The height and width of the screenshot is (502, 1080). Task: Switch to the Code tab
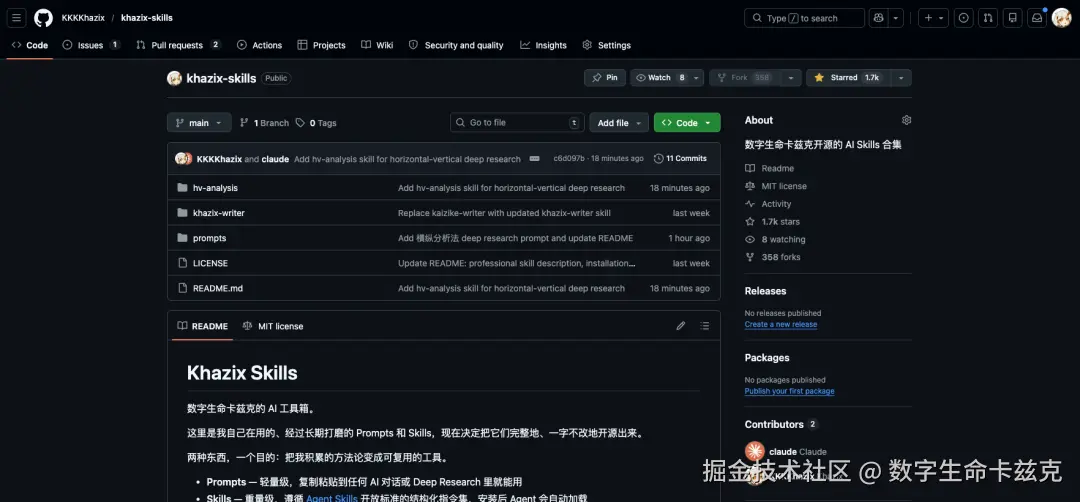tap(30, 45)
